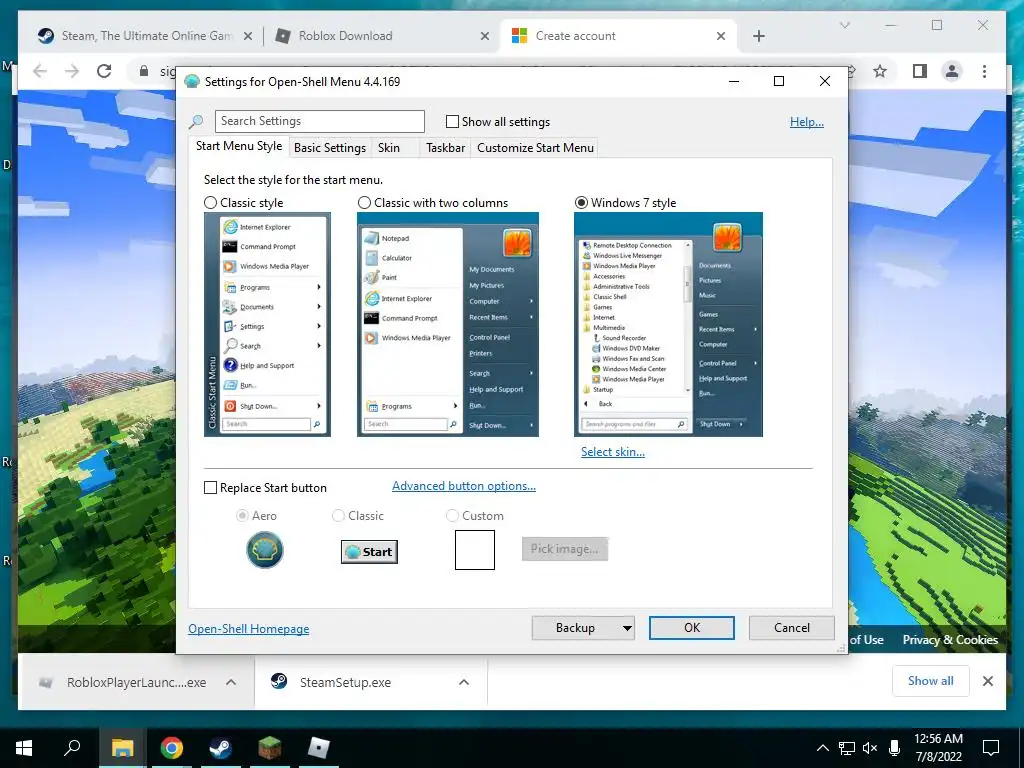Open Roblox from the taskbar

(x=318, y=748)
